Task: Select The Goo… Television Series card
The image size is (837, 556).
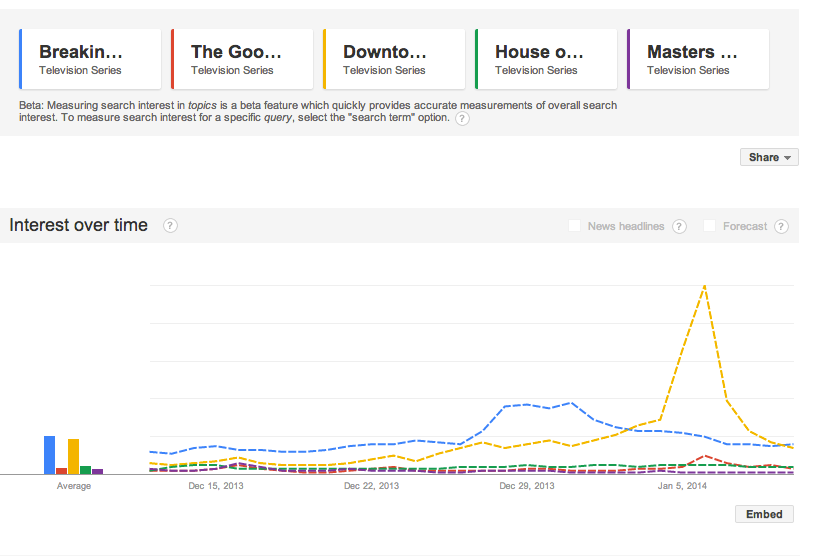Action: pyautogui.click(x=242, y=59)
